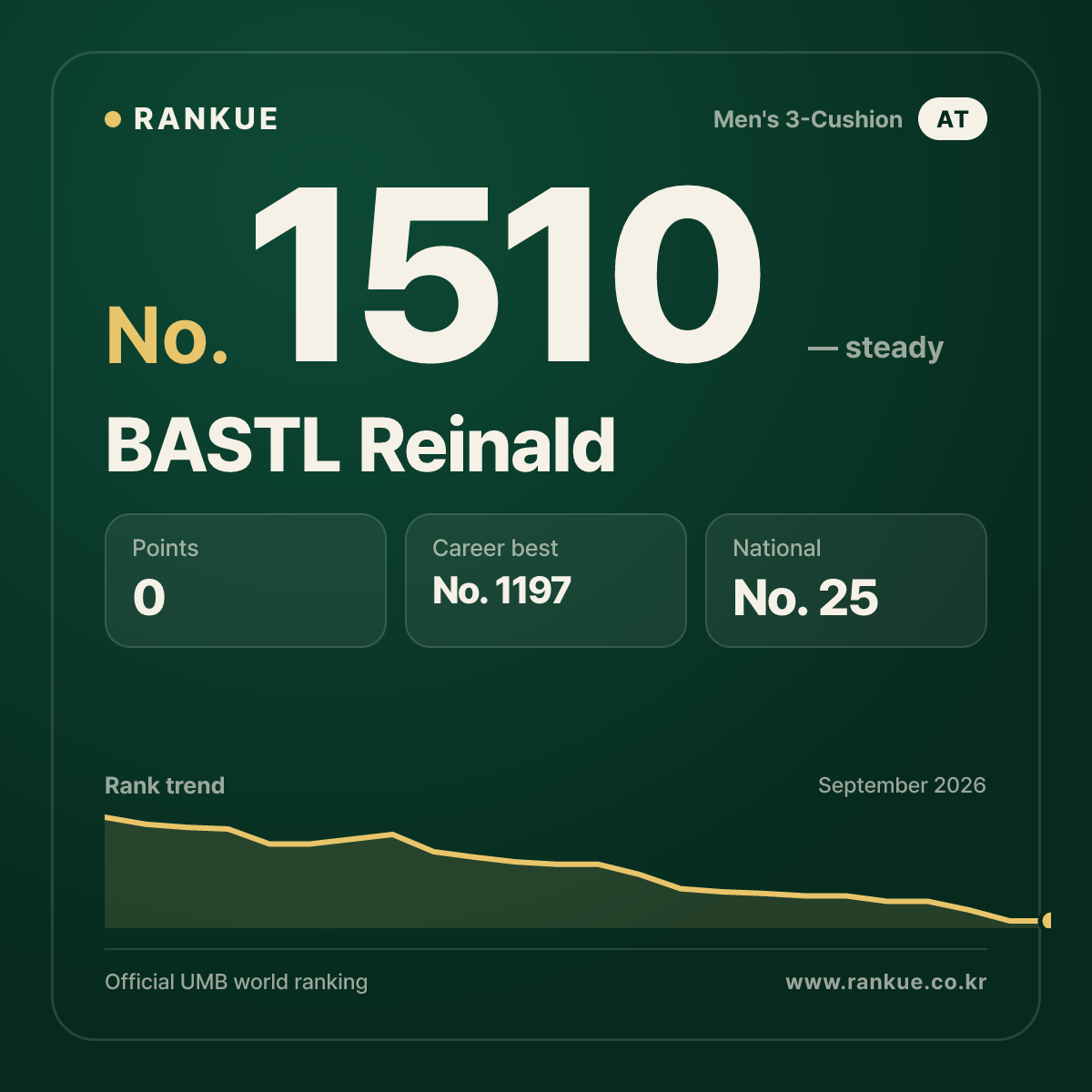Click the '— steady' trend indicator
Image resolution: width=1092 pixels, height=1092 pixels.
[x=875, y=348]
